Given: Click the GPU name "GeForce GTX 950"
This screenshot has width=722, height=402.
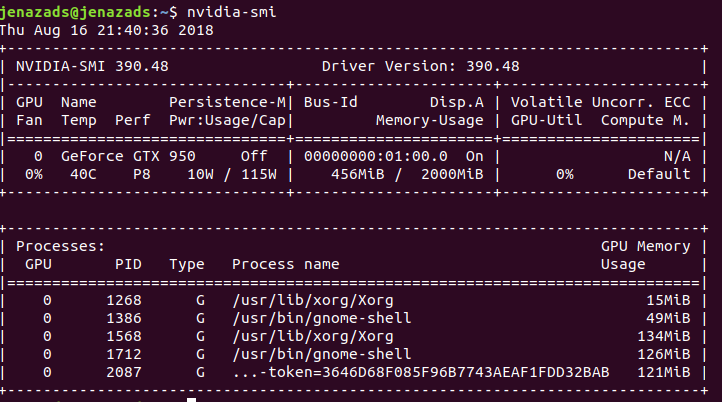Looking at the screenshot, I should tap(128, 157).
